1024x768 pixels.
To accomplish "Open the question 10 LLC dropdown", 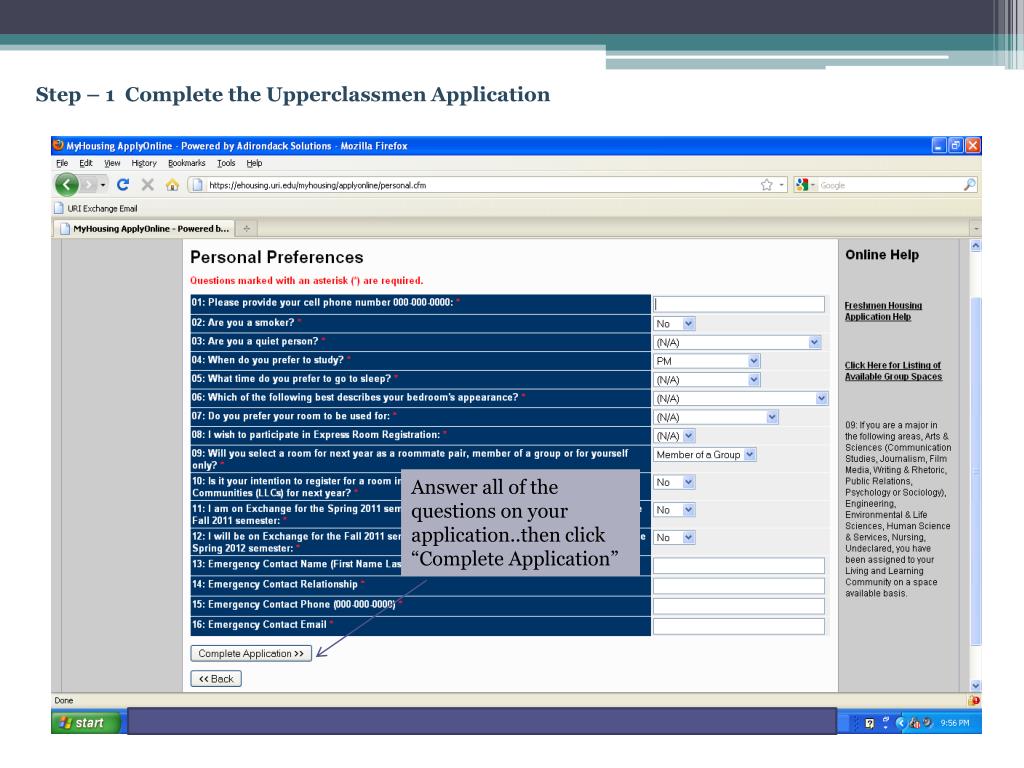I will click(x=675, y=482).
